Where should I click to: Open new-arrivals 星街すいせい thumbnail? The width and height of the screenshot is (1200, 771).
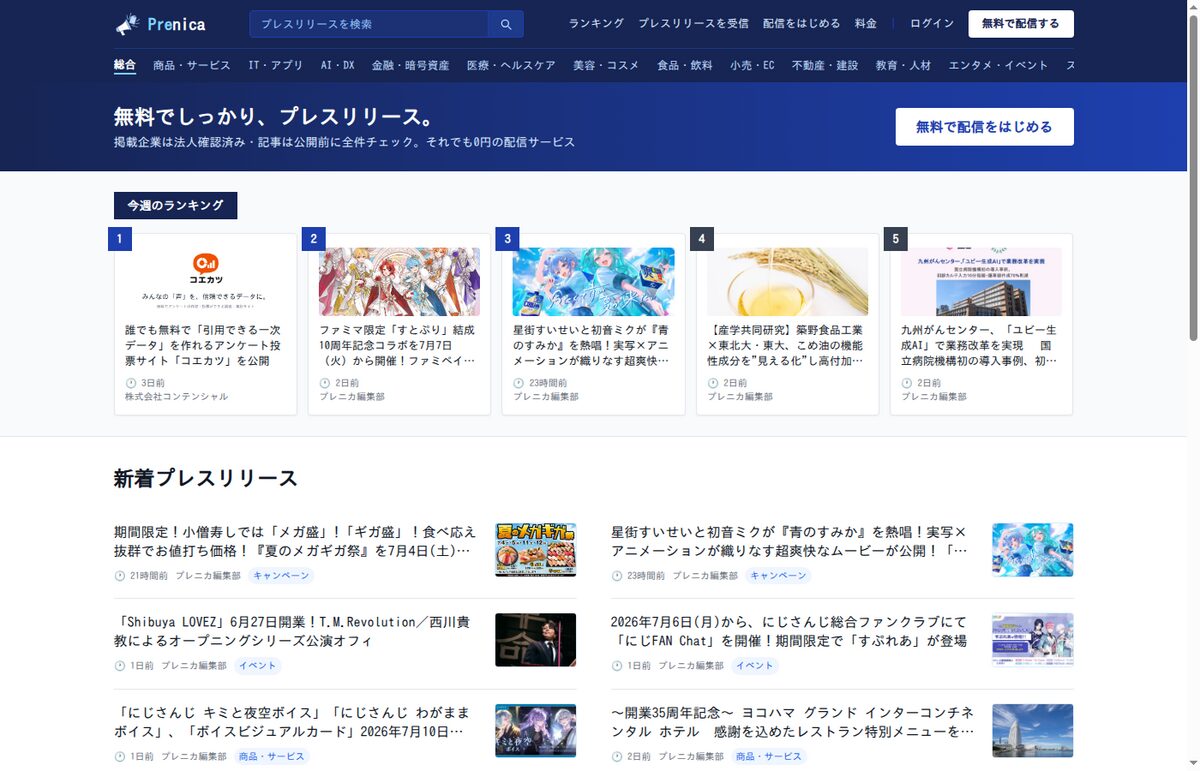click(1032, 549)
